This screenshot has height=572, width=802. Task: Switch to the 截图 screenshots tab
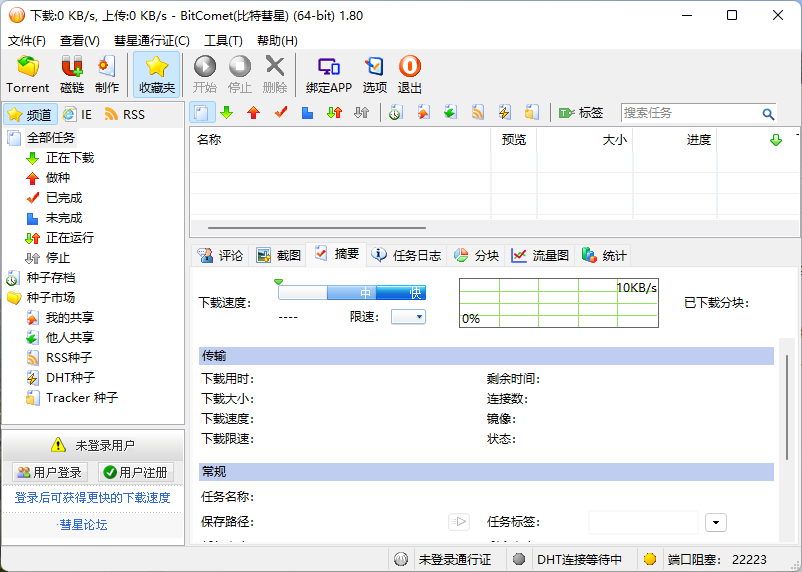coord(278,255)
